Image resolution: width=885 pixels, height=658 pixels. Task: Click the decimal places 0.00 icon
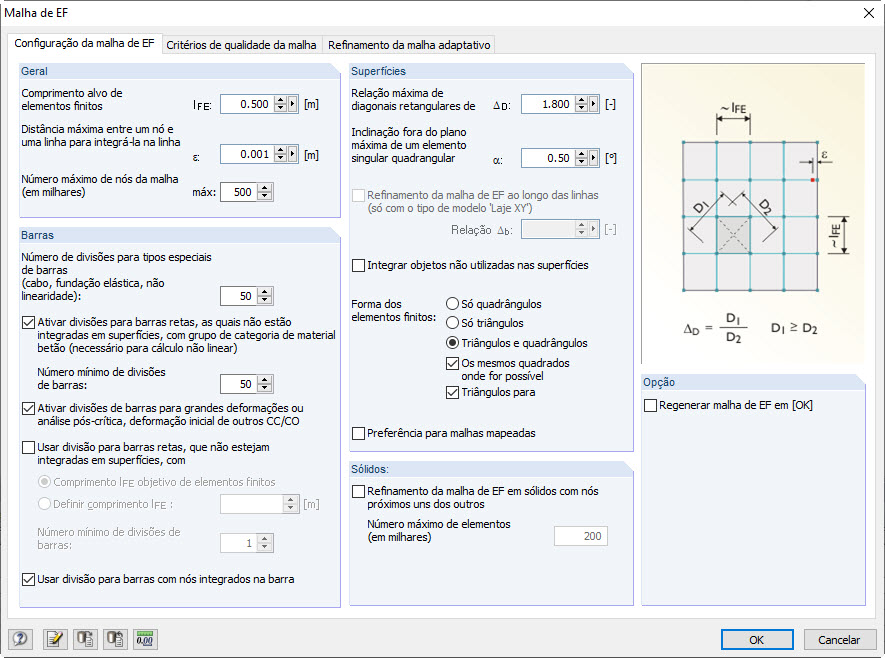(145, 639)
